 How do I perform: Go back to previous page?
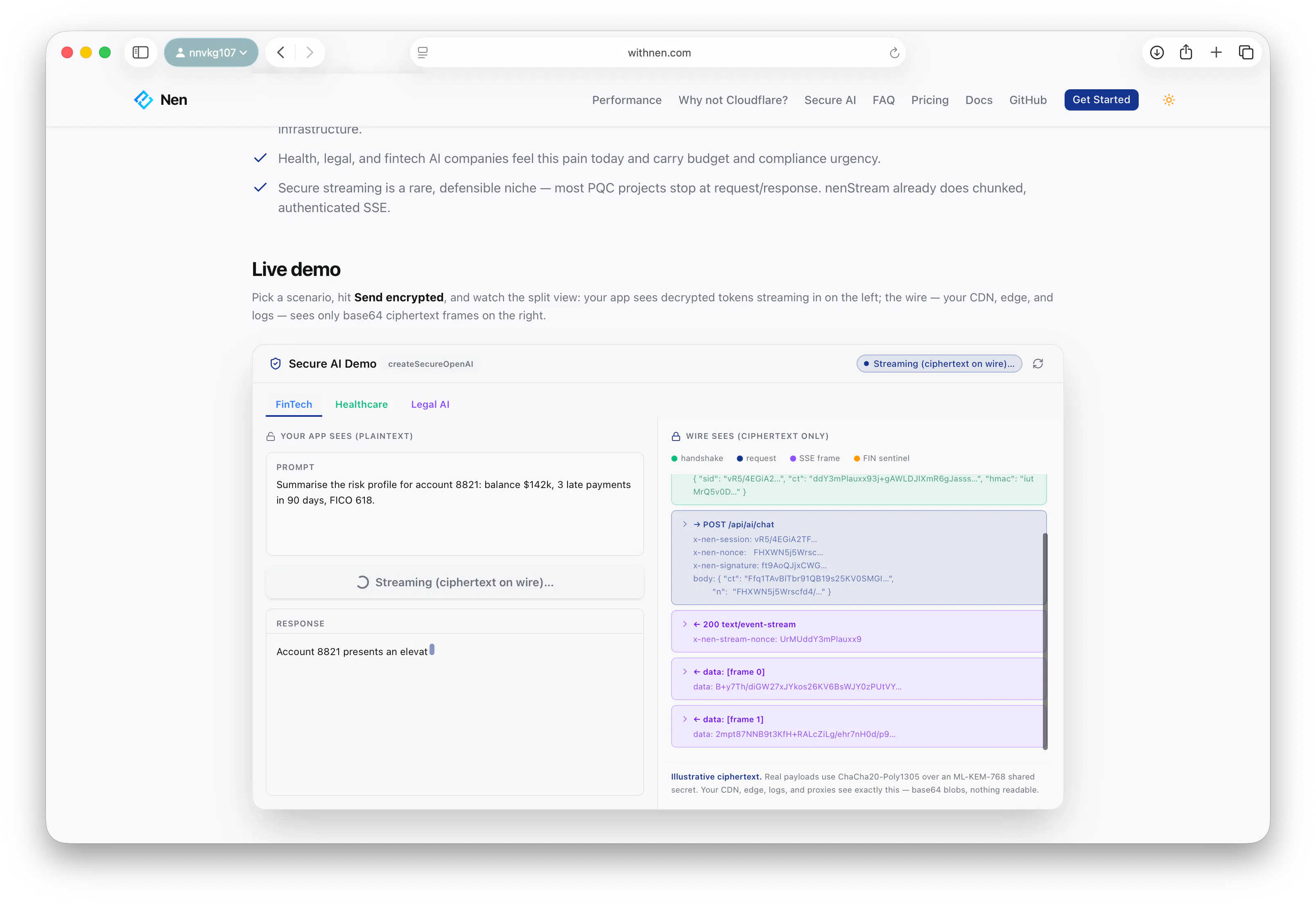pos(281,53)
